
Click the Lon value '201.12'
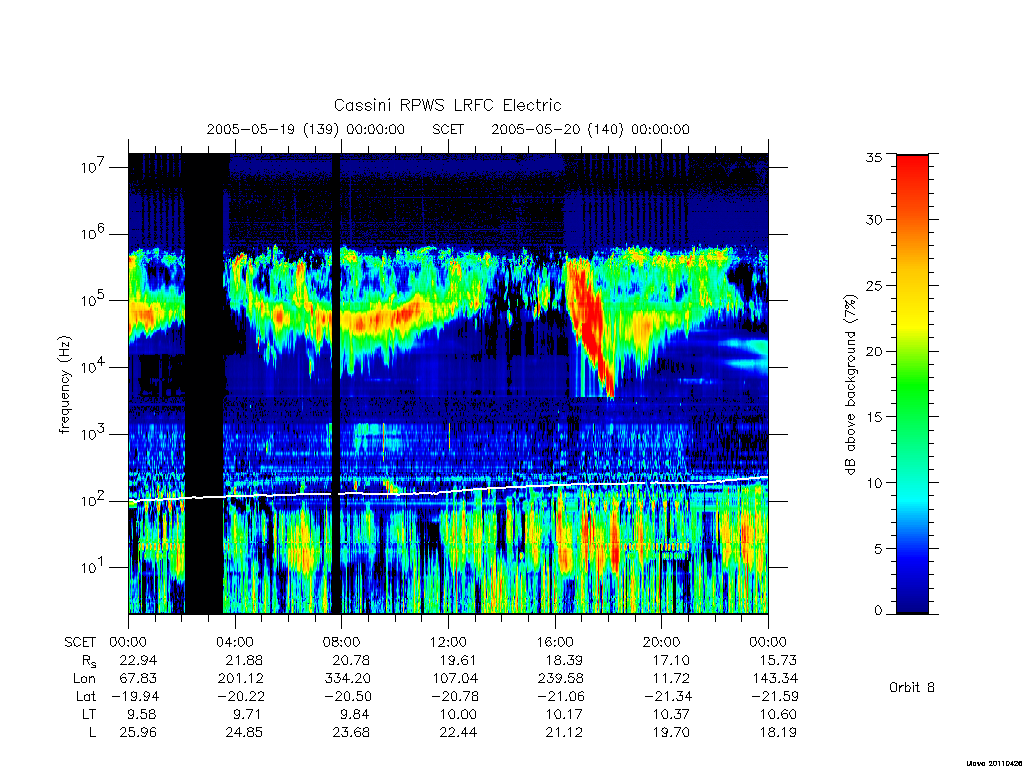[x=240, y=679]
